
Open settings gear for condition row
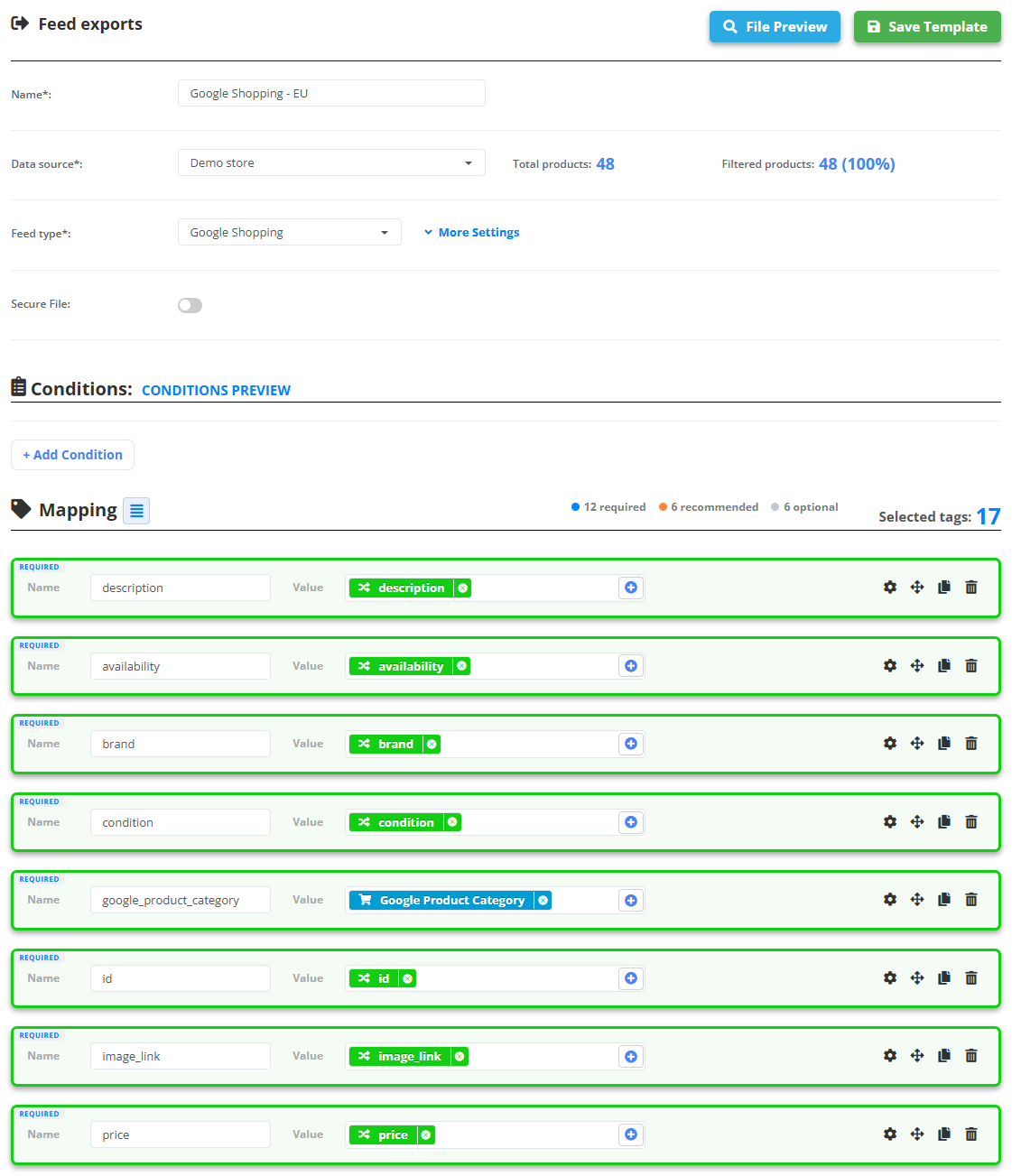coord(890,822)
